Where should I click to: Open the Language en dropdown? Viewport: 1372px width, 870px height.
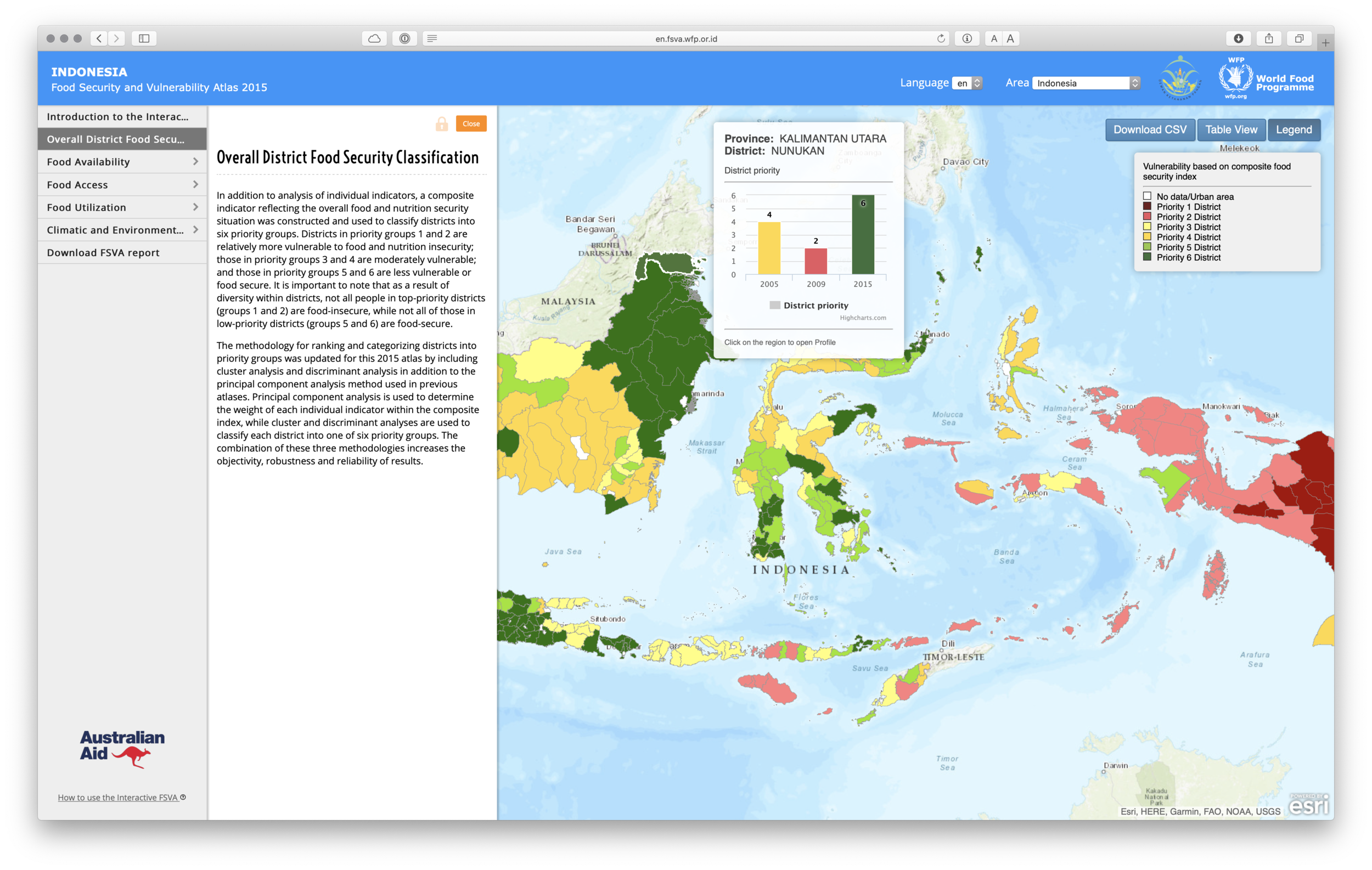pos(967,83)
